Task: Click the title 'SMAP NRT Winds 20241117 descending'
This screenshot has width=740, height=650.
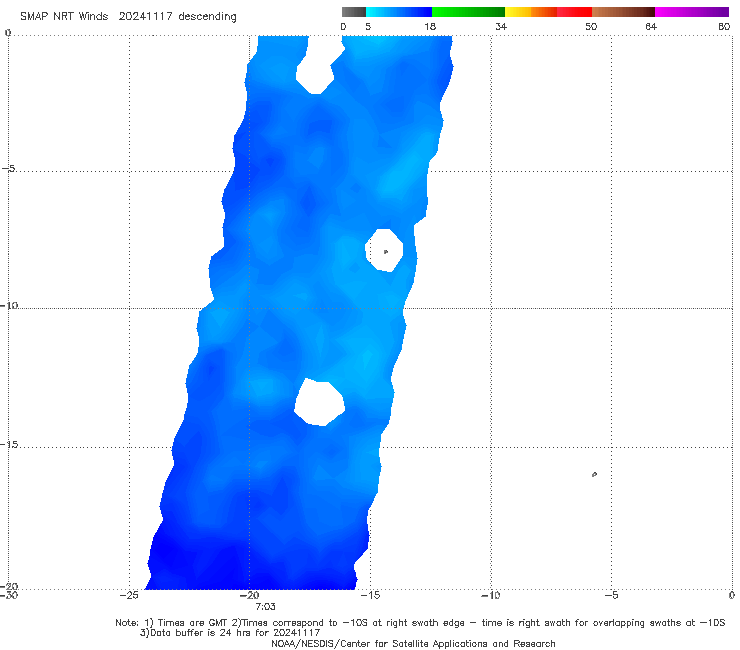Action: point(128,16)
